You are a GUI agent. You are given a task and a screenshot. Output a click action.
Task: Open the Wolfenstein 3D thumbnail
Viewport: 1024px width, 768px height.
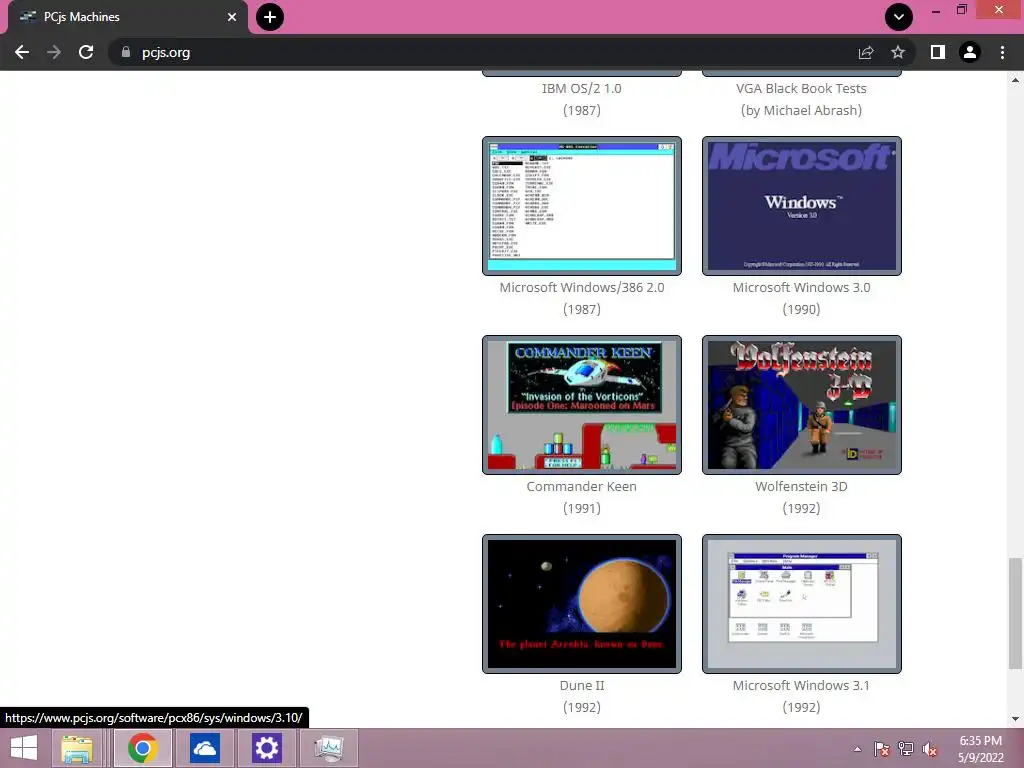click(x=802, y=405)
